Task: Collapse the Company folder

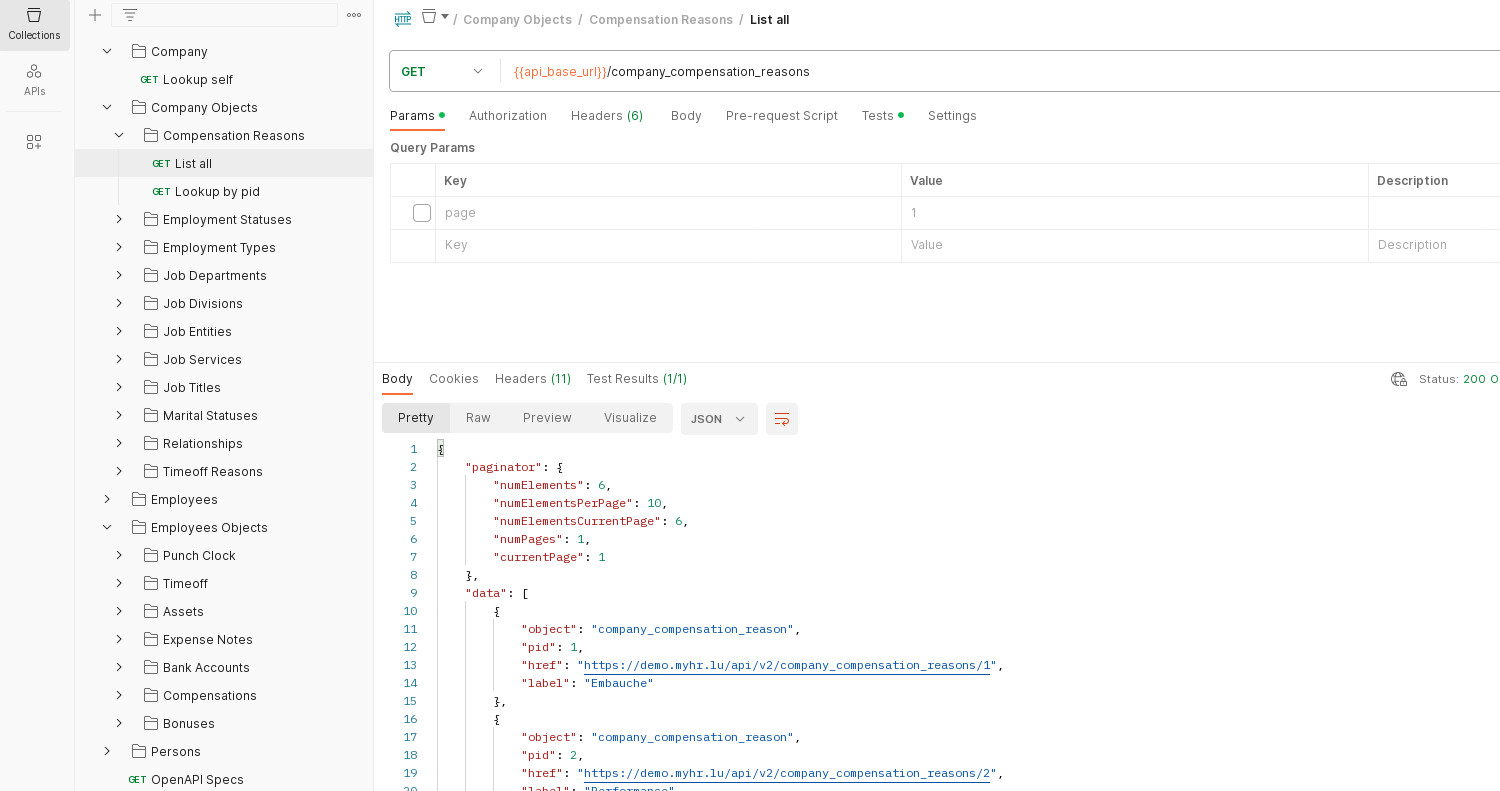Action: point(107,51)
